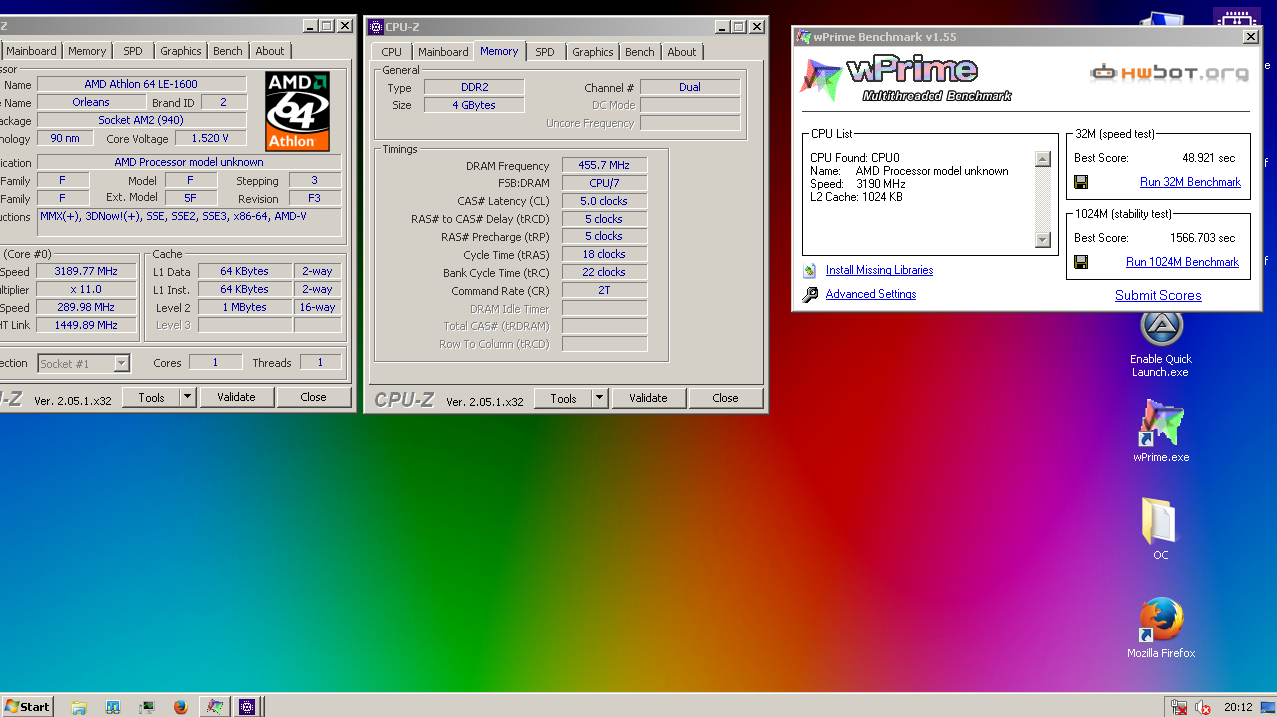Click the hwbot.org logo in wPrime
This screenshot has height=717, width=1277.
[x=1169, y=72]
